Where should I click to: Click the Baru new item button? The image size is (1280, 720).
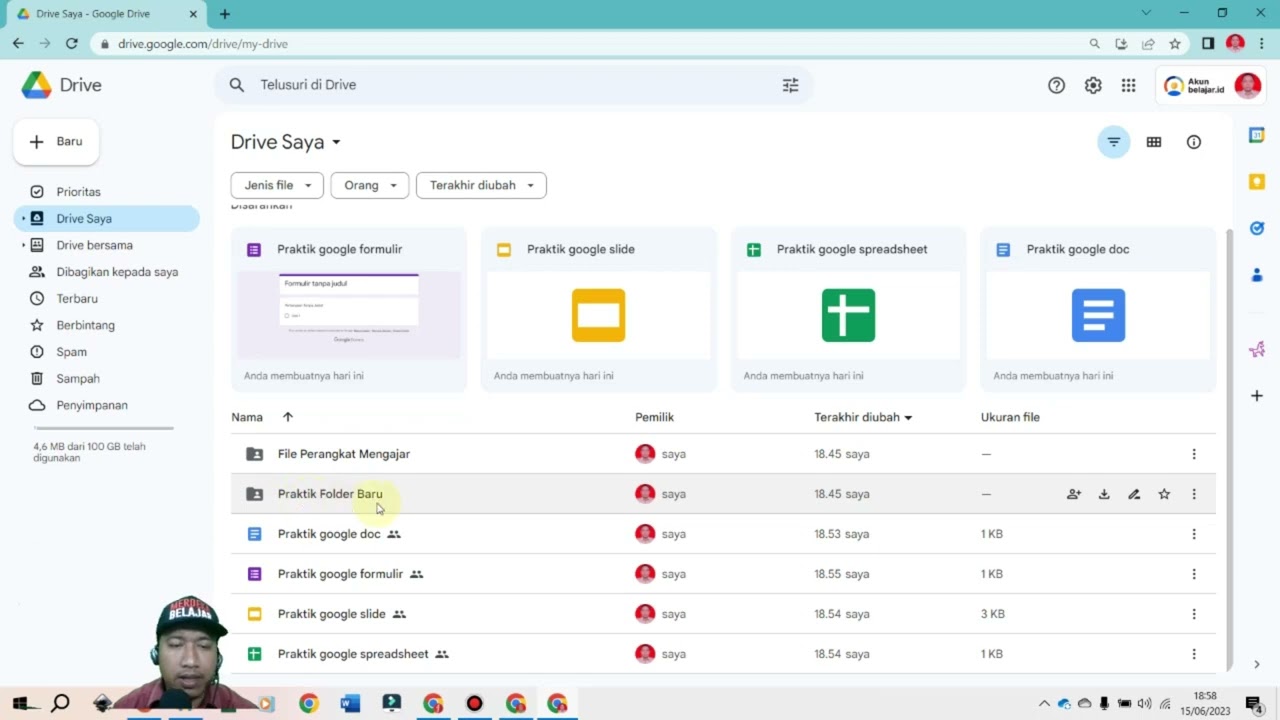pyautogui.click(x=56, y=142)
